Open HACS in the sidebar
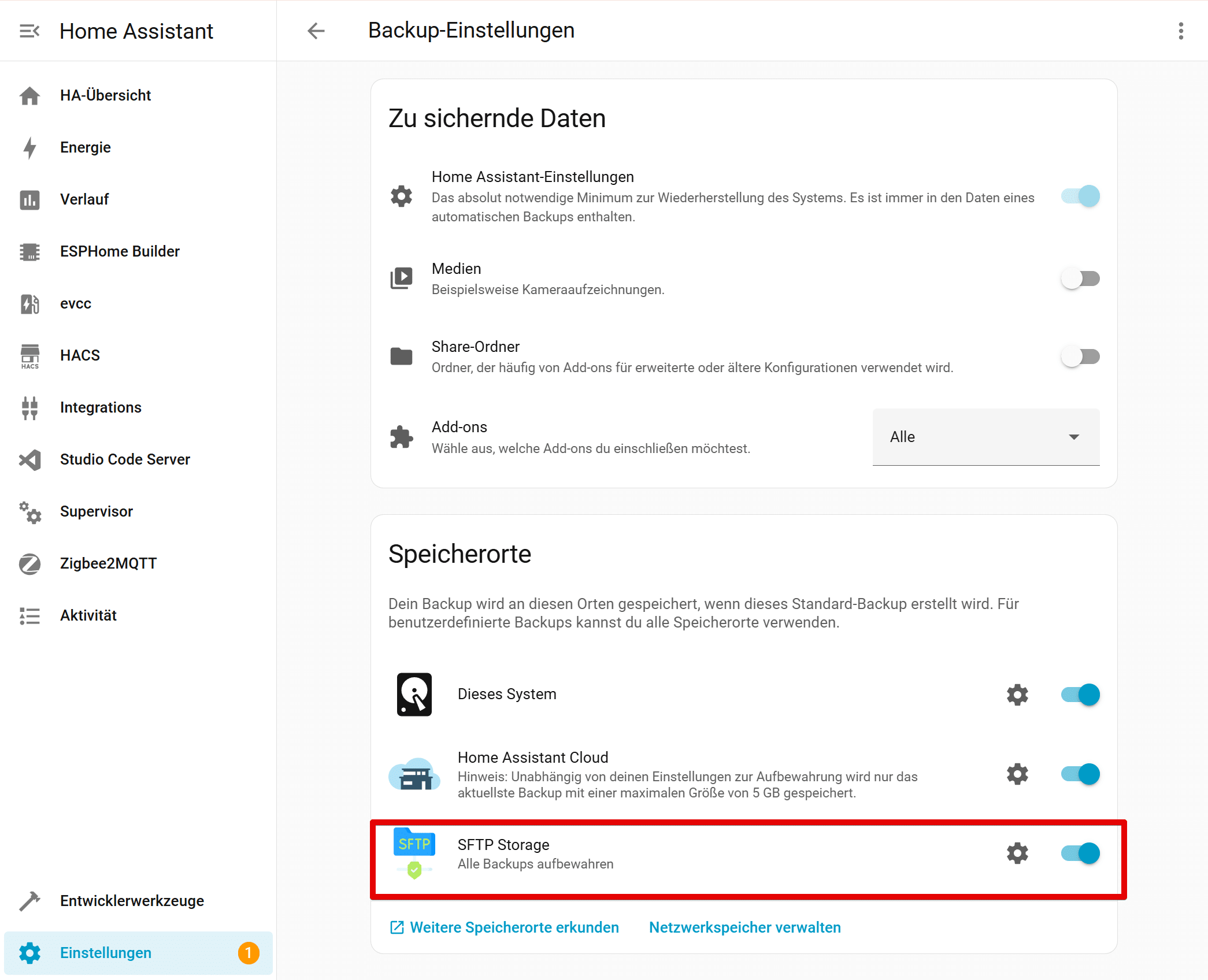This screenshot has width=1208, height=980. (138, 355)
